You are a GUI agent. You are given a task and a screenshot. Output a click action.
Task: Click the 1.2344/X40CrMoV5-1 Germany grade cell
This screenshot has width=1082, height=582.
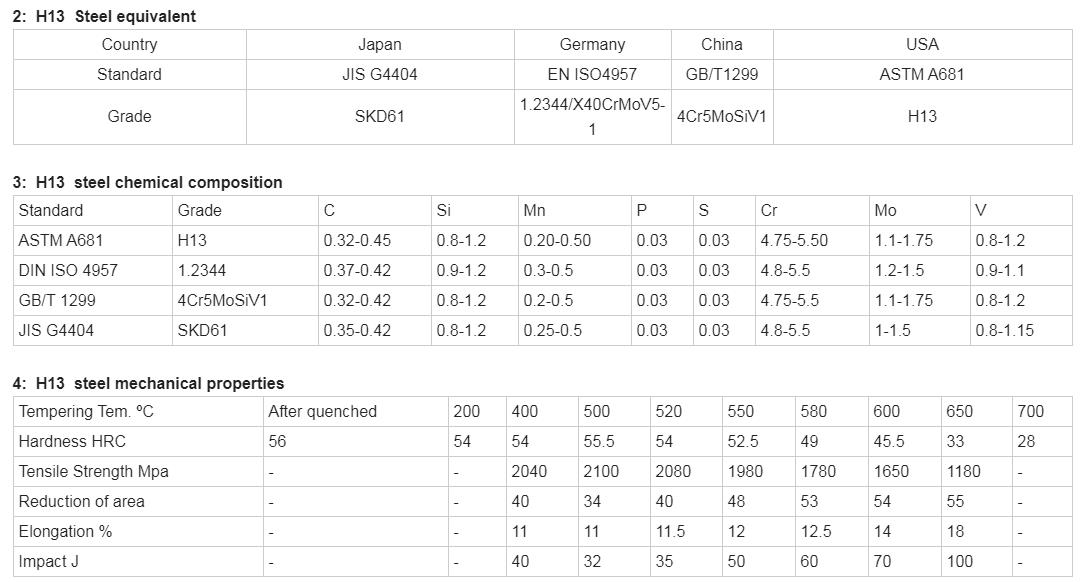tap(592, 117)
